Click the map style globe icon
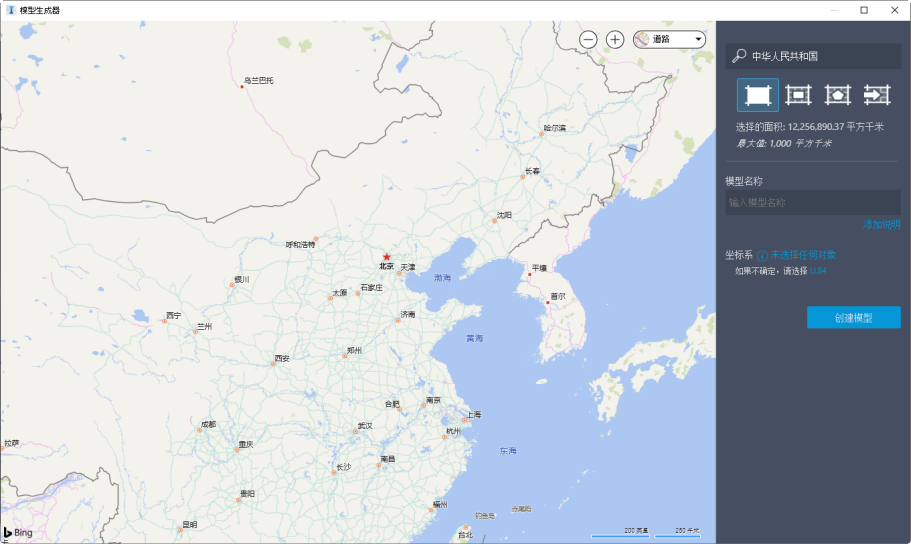911x544 pixels. 641,40
